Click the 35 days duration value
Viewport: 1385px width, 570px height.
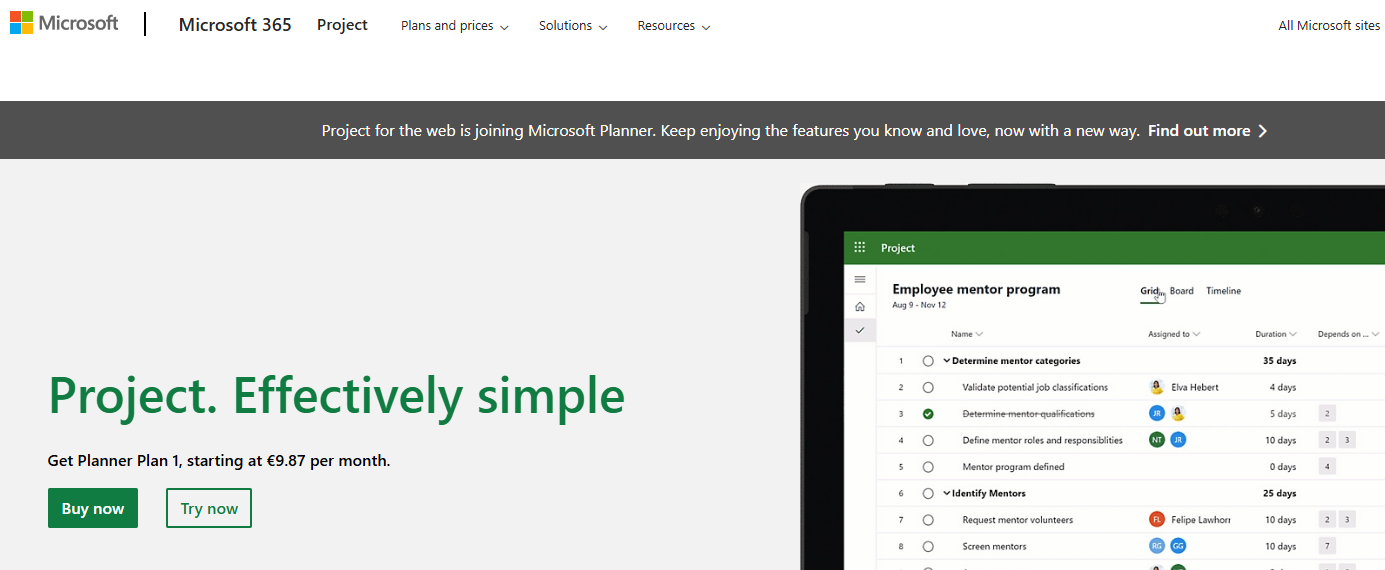pos(1279,361)
